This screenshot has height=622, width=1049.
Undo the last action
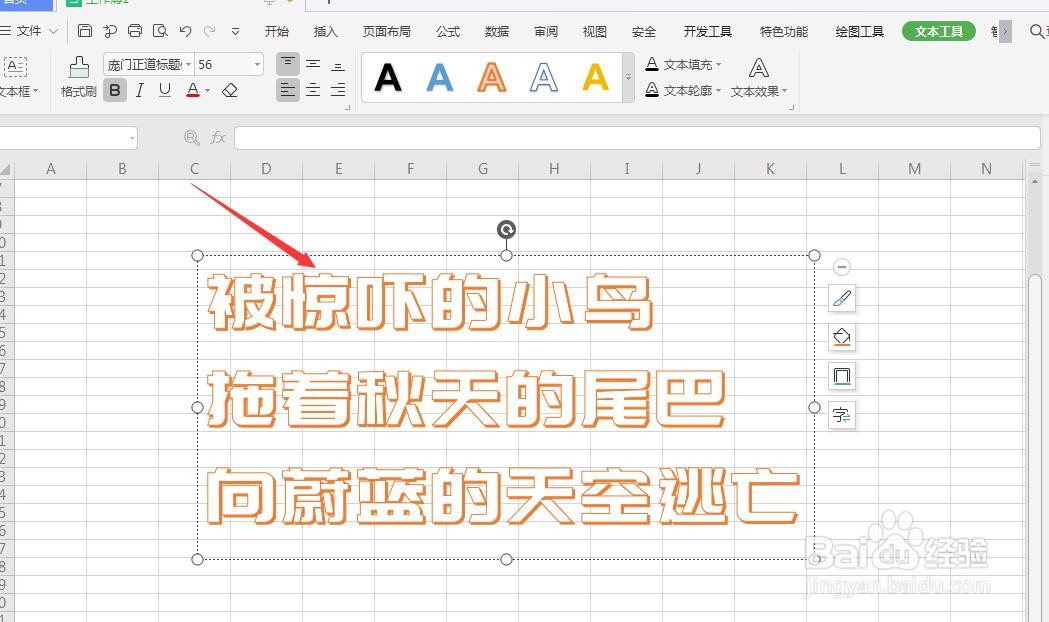pyautogui.click(x=185, y=31)
